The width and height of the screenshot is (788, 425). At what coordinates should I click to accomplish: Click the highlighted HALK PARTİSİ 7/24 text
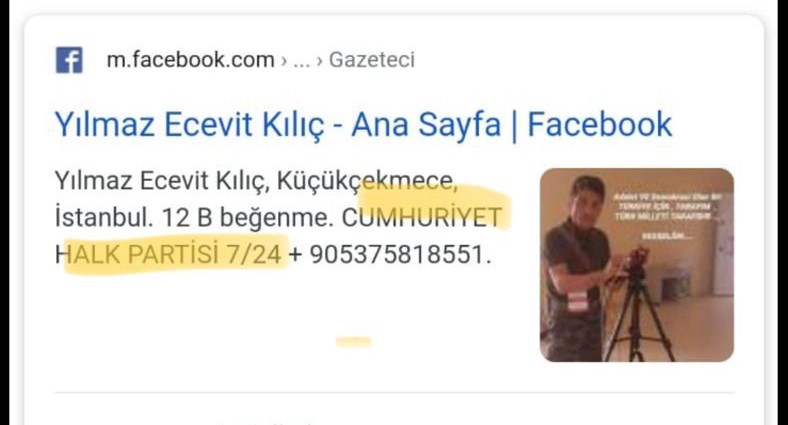[168, 254]
